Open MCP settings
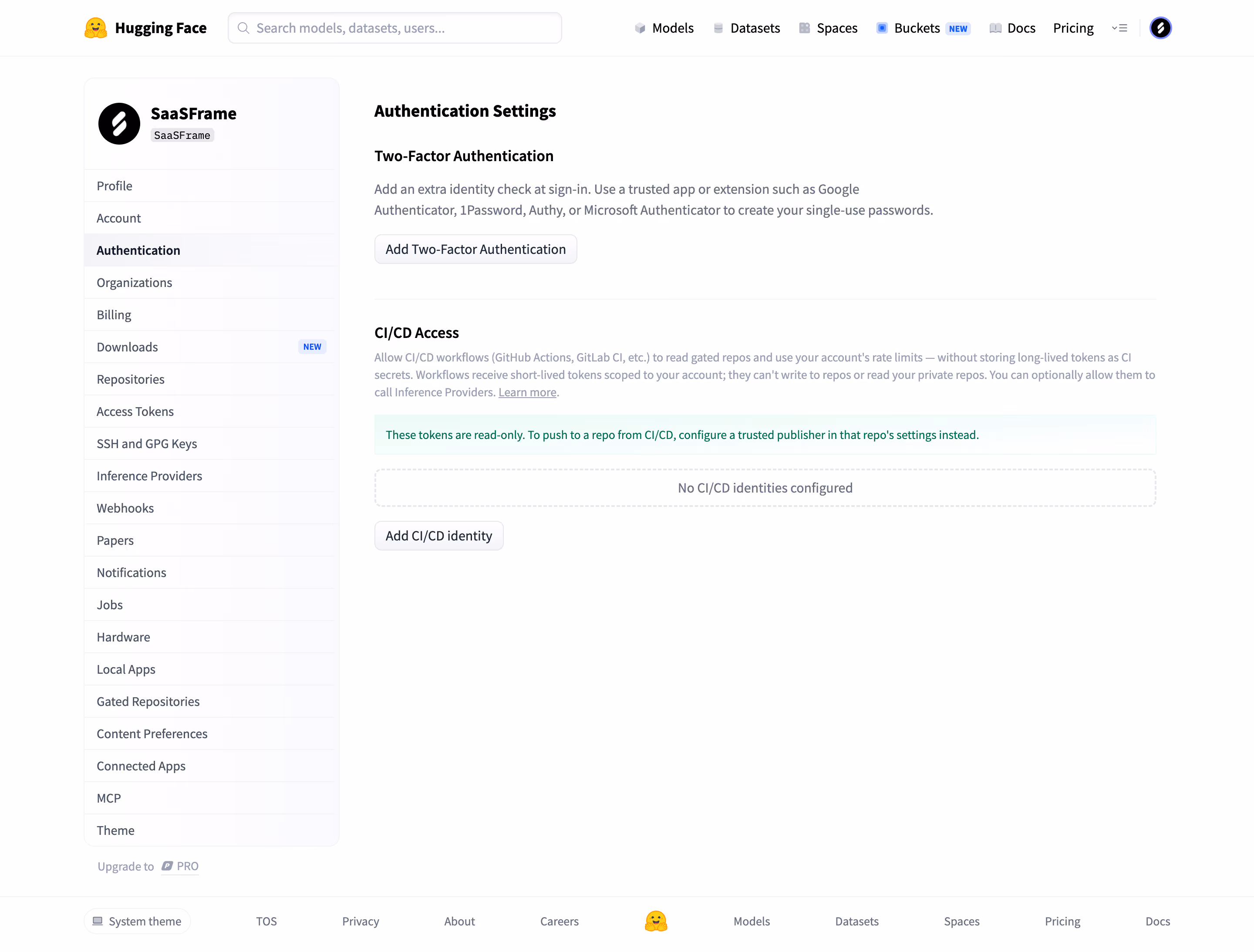The image size is (1254, 952). click(212, 798)
